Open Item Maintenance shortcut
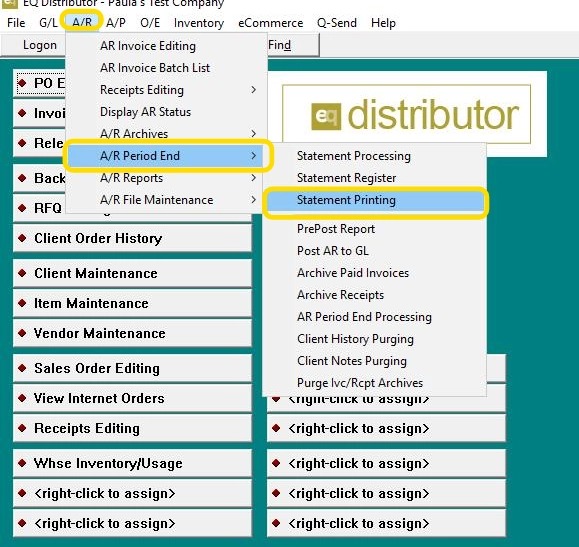579x547 pixels. coord(132,303)
